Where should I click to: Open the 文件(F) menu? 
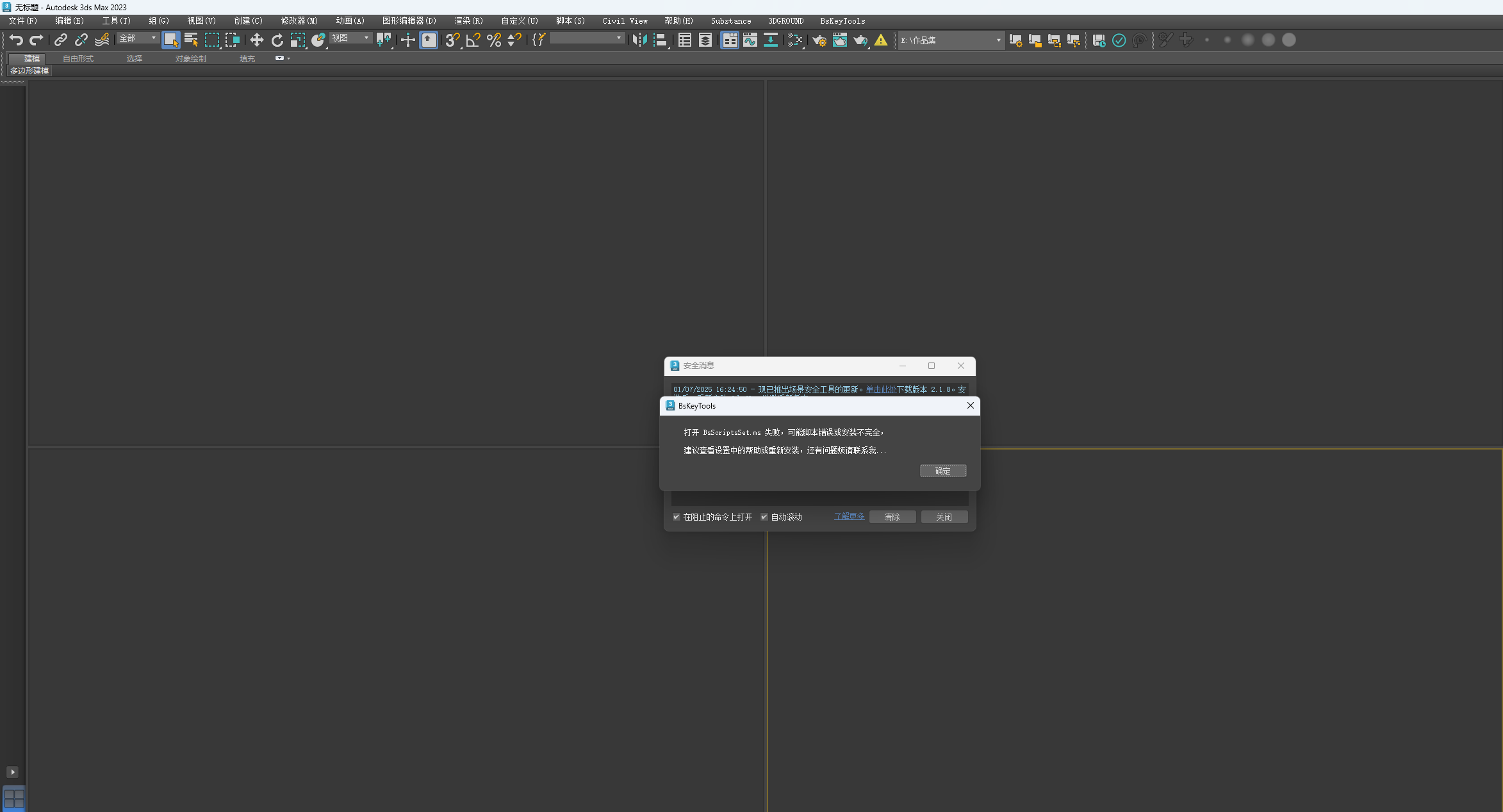pos(23,21)
